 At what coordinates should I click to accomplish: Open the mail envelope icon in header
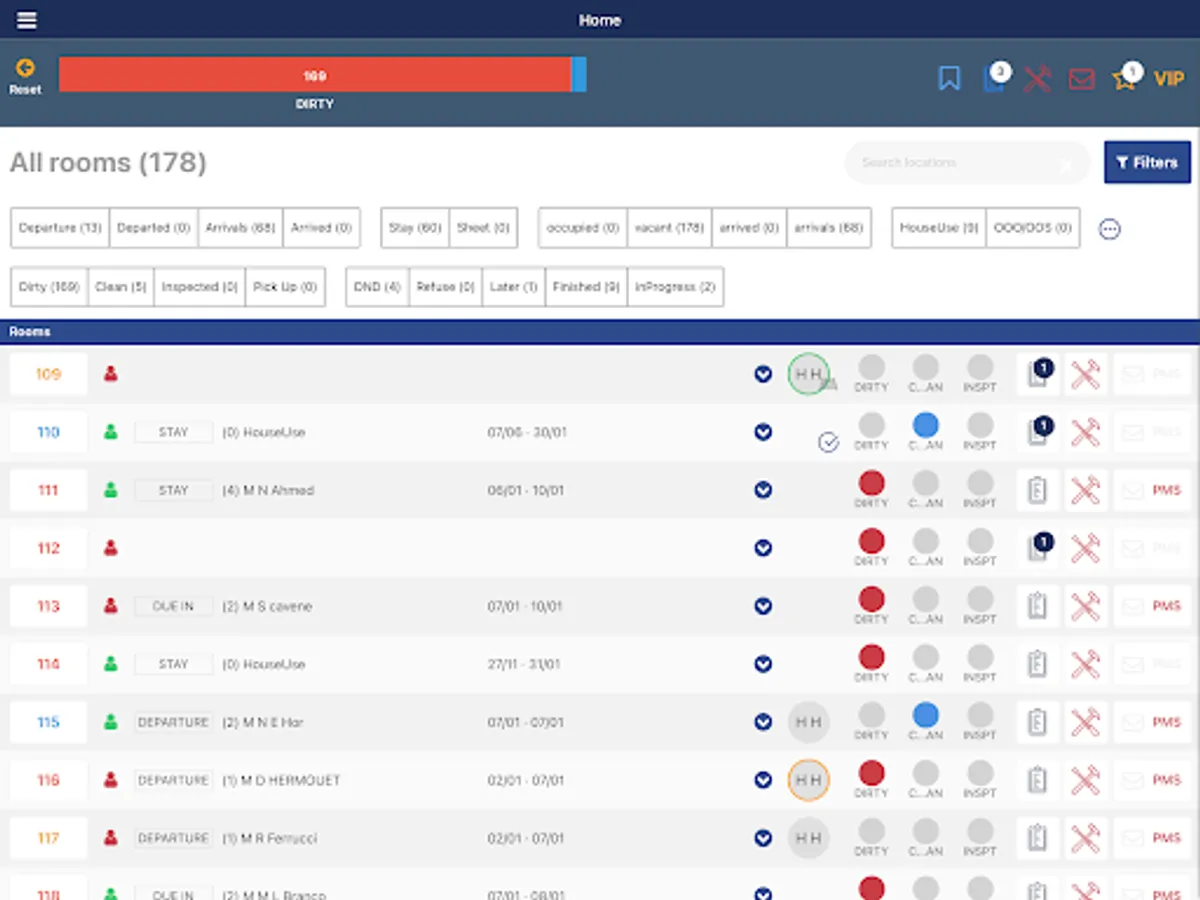(1081, 79)
